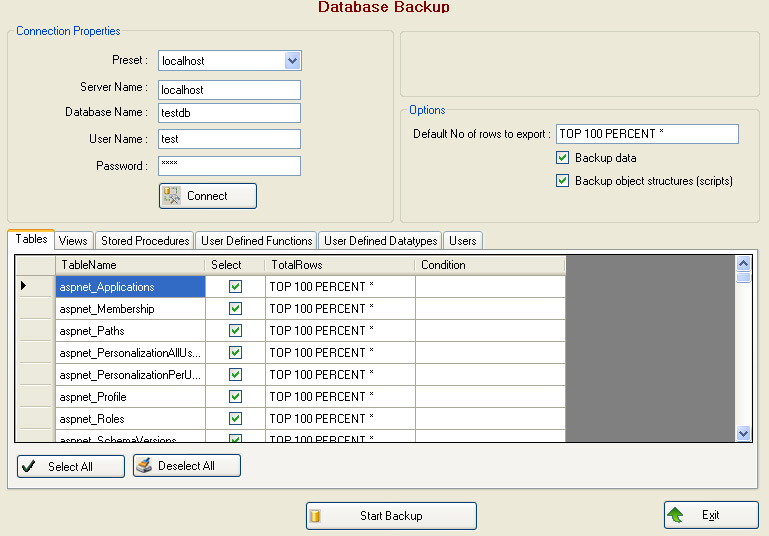Click the Condition column header

490,265
